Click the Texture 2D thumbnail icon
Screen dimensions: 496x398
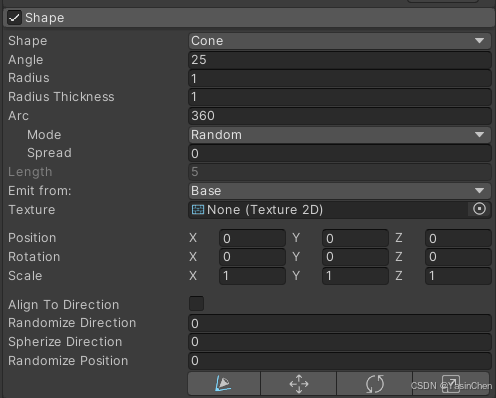[x=198, y=210]
